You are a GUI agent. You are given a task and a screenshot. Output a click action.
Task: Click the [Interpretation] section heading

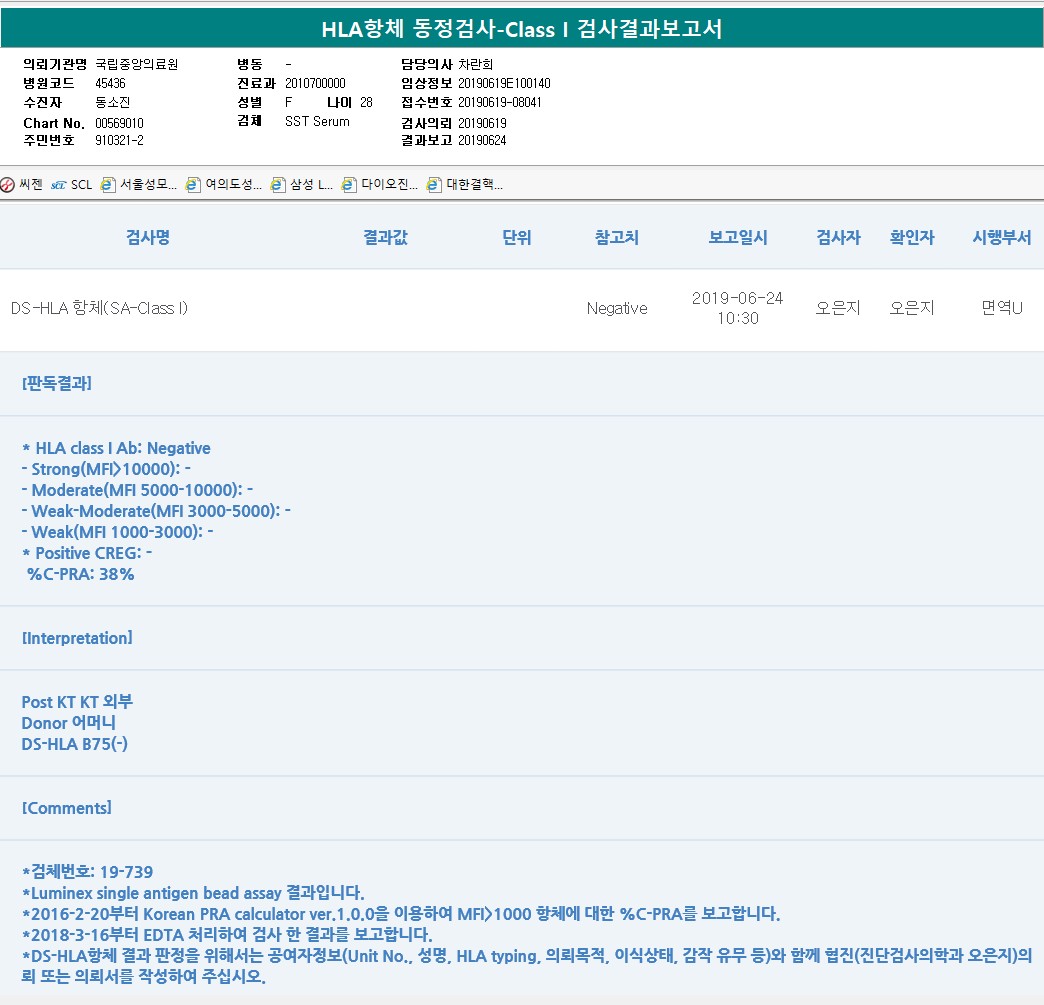77,638
